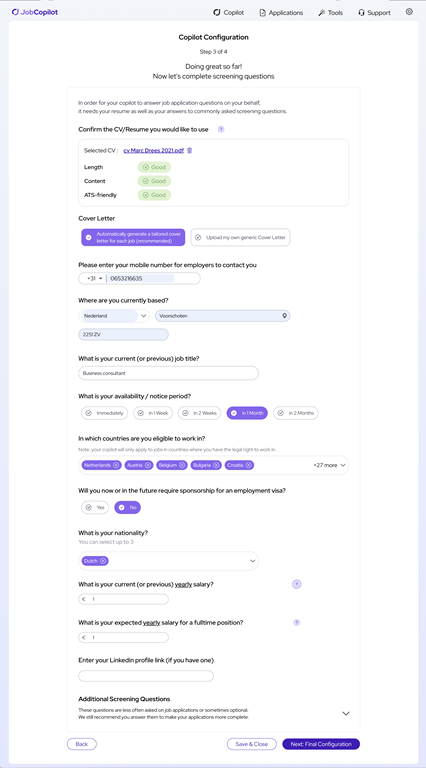Screen dimensions: 426x768
Task: Open the cv Marc Drees 2021.pdf link
Action: (x=154, y=150)
